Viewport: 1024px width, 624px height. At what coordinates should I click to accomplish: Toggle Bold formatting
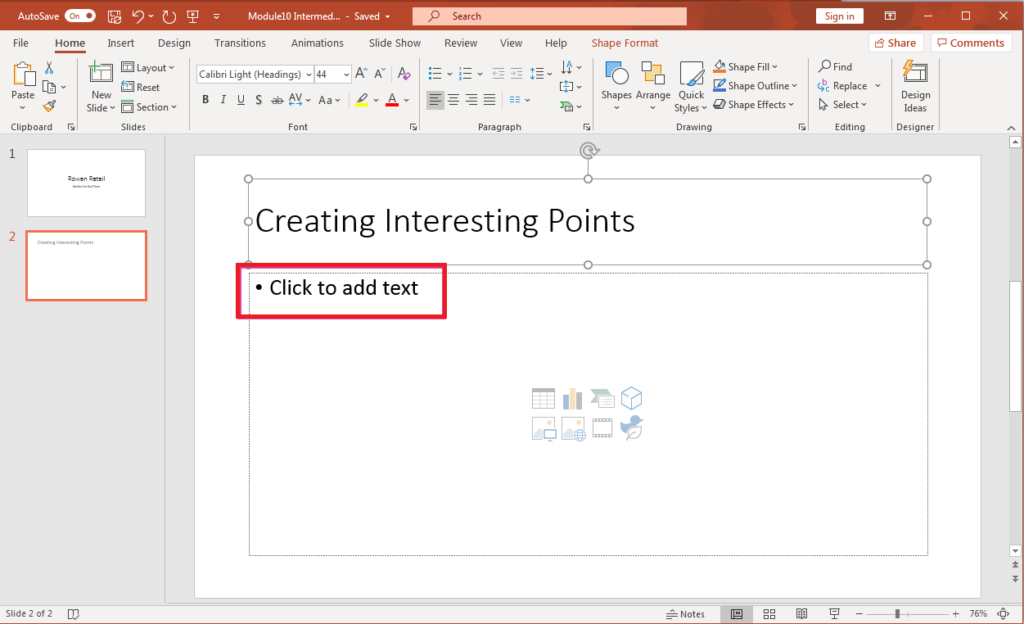coord(205,100)
